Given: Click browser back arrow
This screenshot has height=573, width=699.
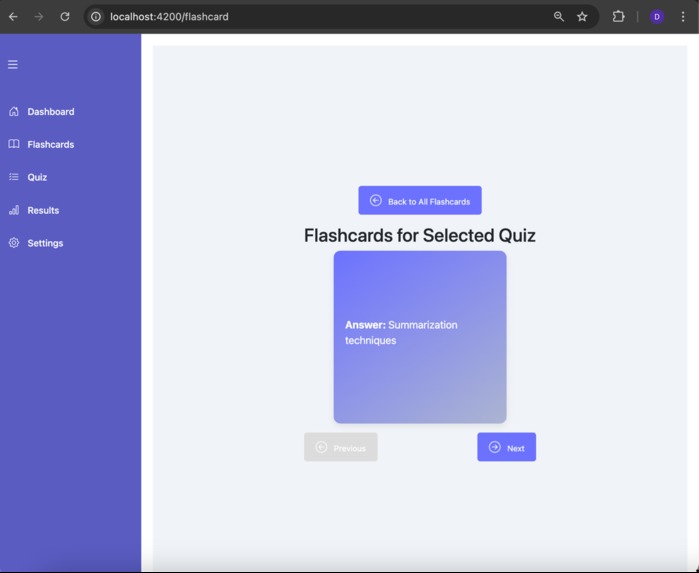Looking at the screenshot, I should [13, 16].
